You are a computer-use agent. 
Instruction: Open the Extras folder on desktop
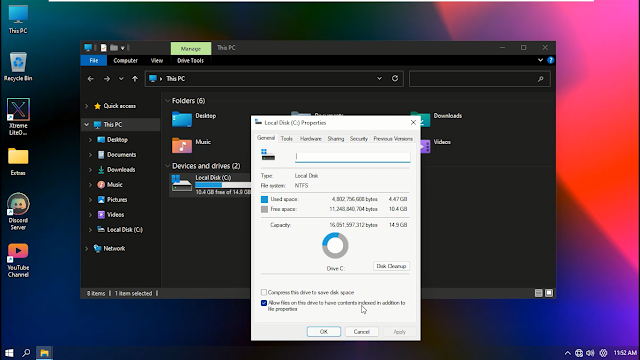18,162
